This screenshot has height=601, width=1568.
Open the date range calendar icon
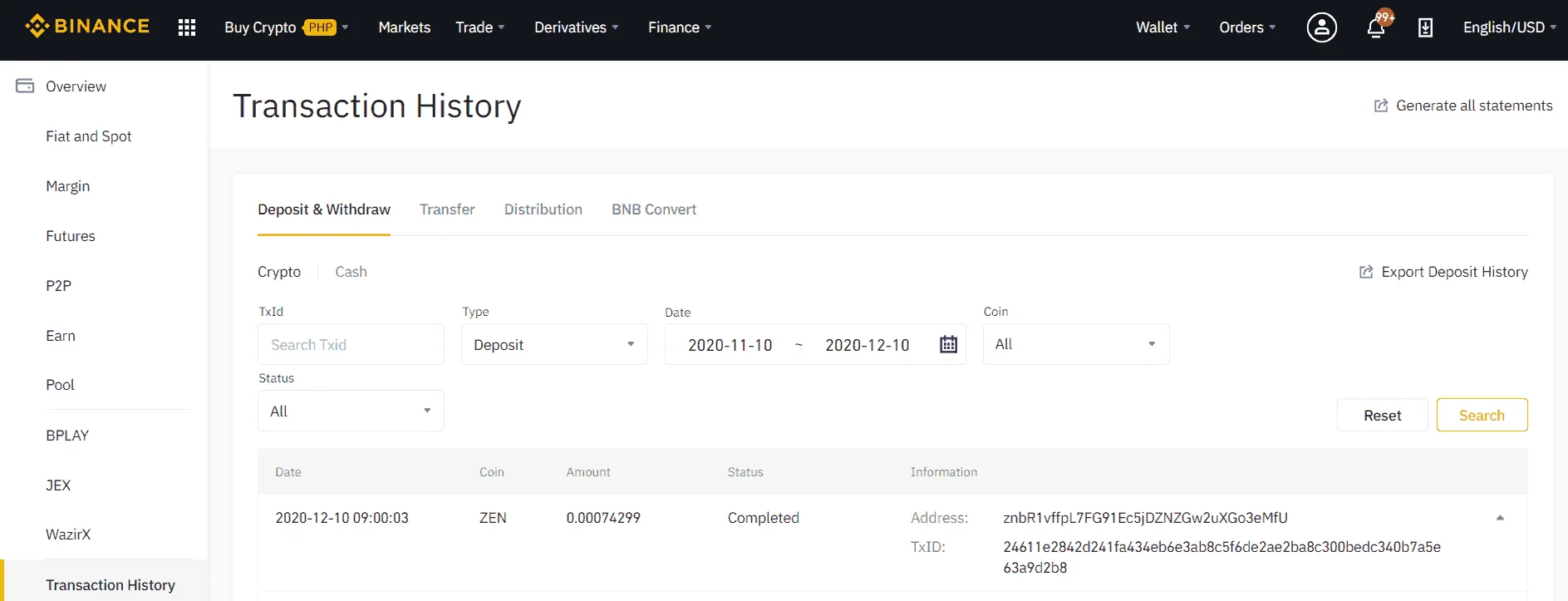pos(948,344)
